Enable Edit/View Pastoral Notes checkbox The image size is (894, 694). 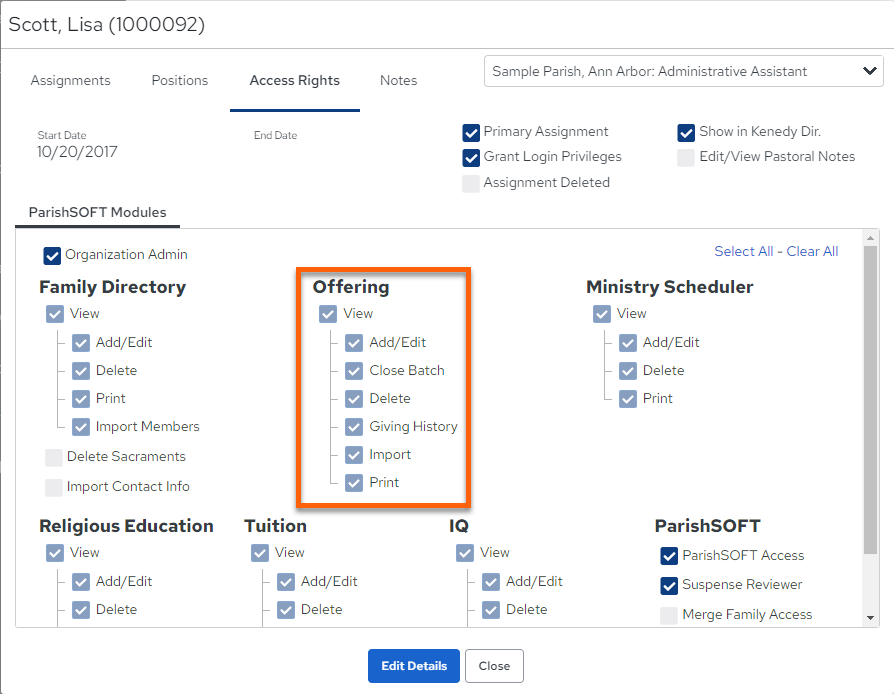click(x=686, y=158)
